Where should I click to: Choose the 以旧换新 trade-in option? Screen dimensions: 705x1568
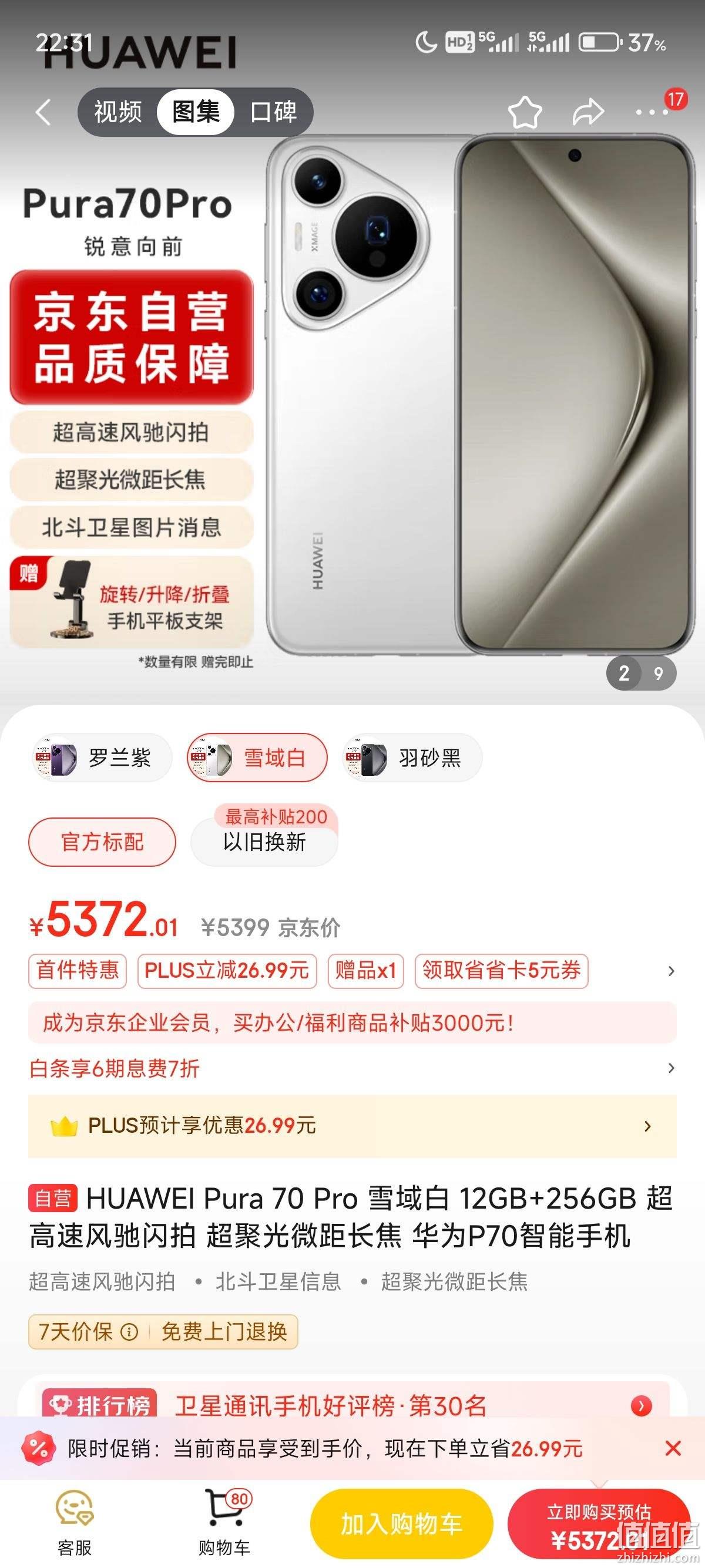pos(264,842)
